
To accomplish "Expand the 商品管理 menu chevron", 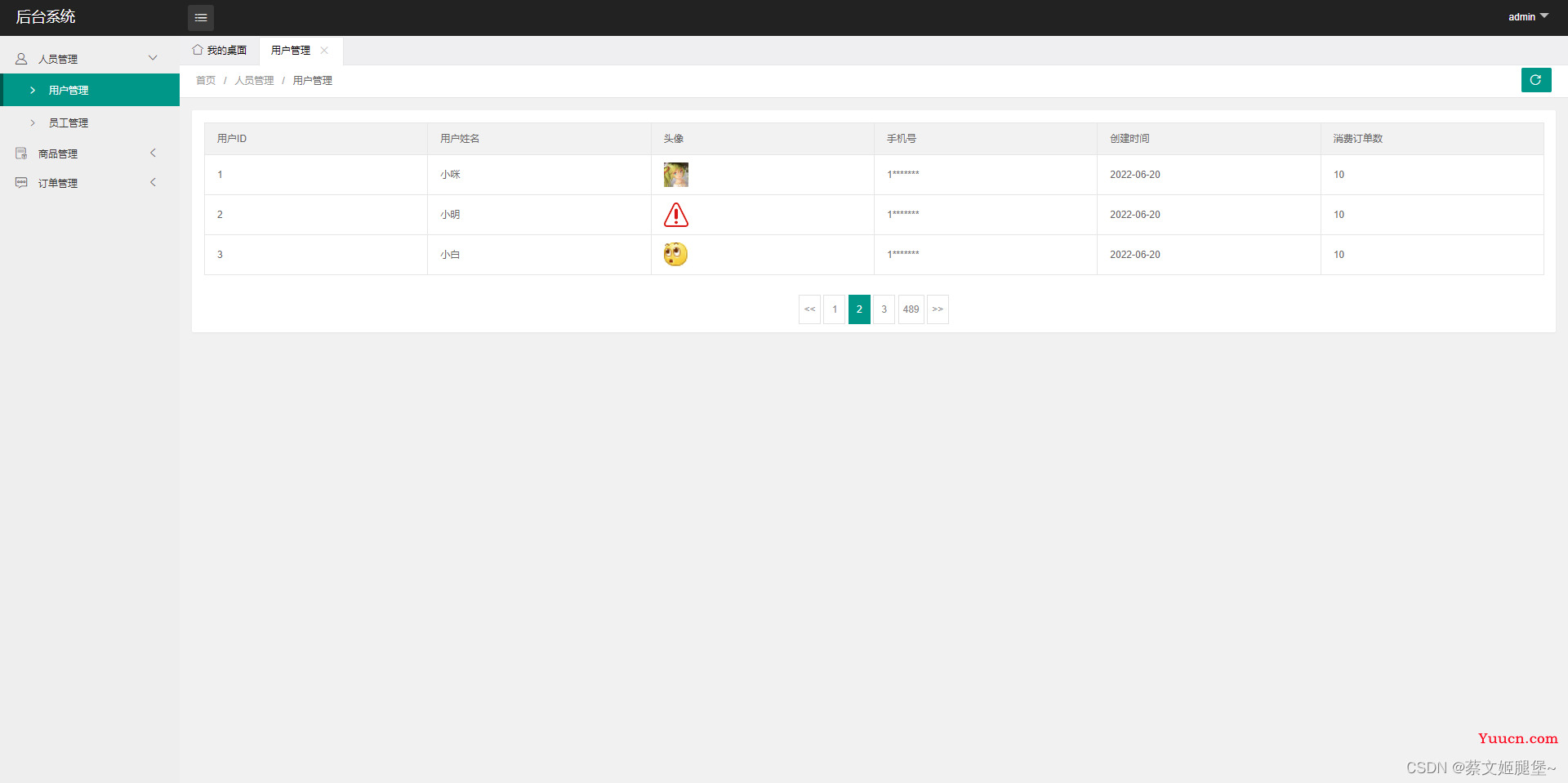I will [153, 153].
